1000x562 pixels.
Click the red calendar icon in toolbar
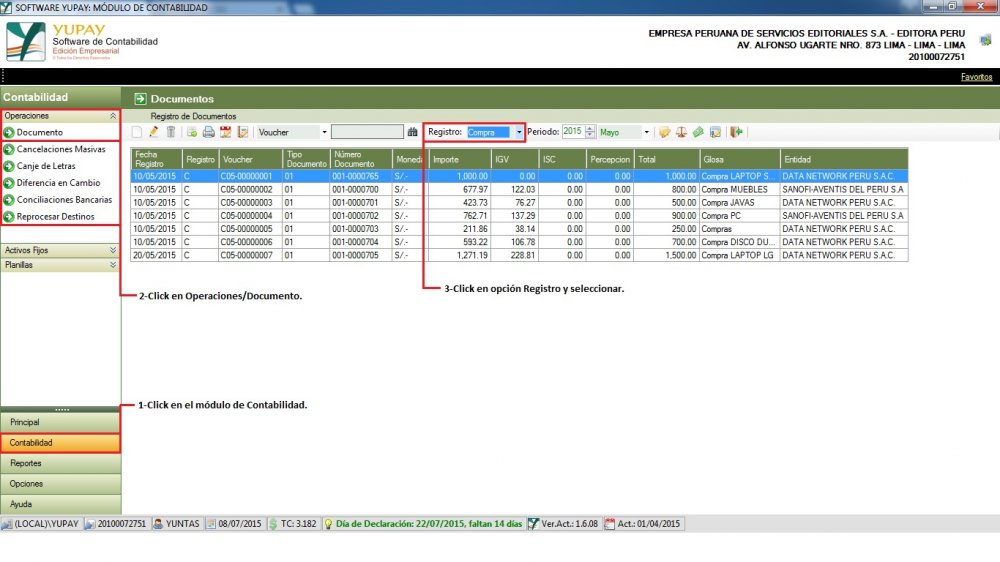click(x=225, y=132)
